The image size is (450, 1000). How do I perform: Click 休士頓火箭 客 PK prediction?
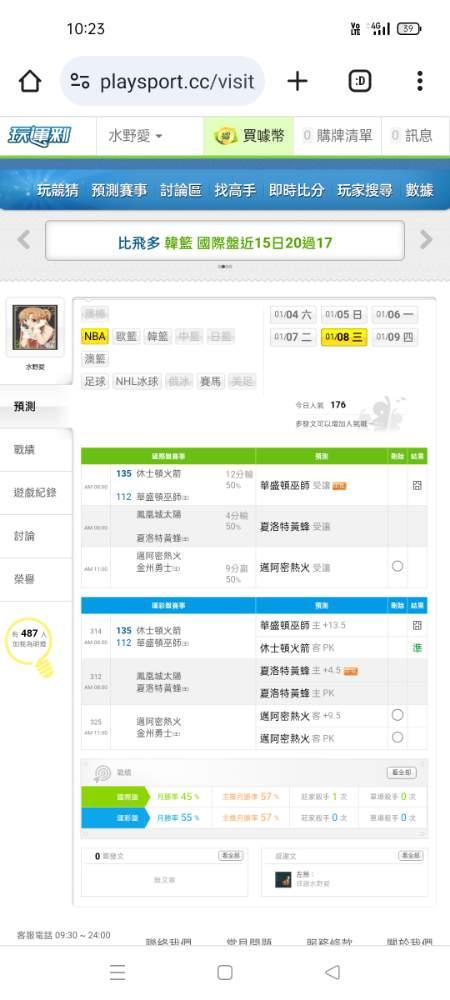coord(296,647)
